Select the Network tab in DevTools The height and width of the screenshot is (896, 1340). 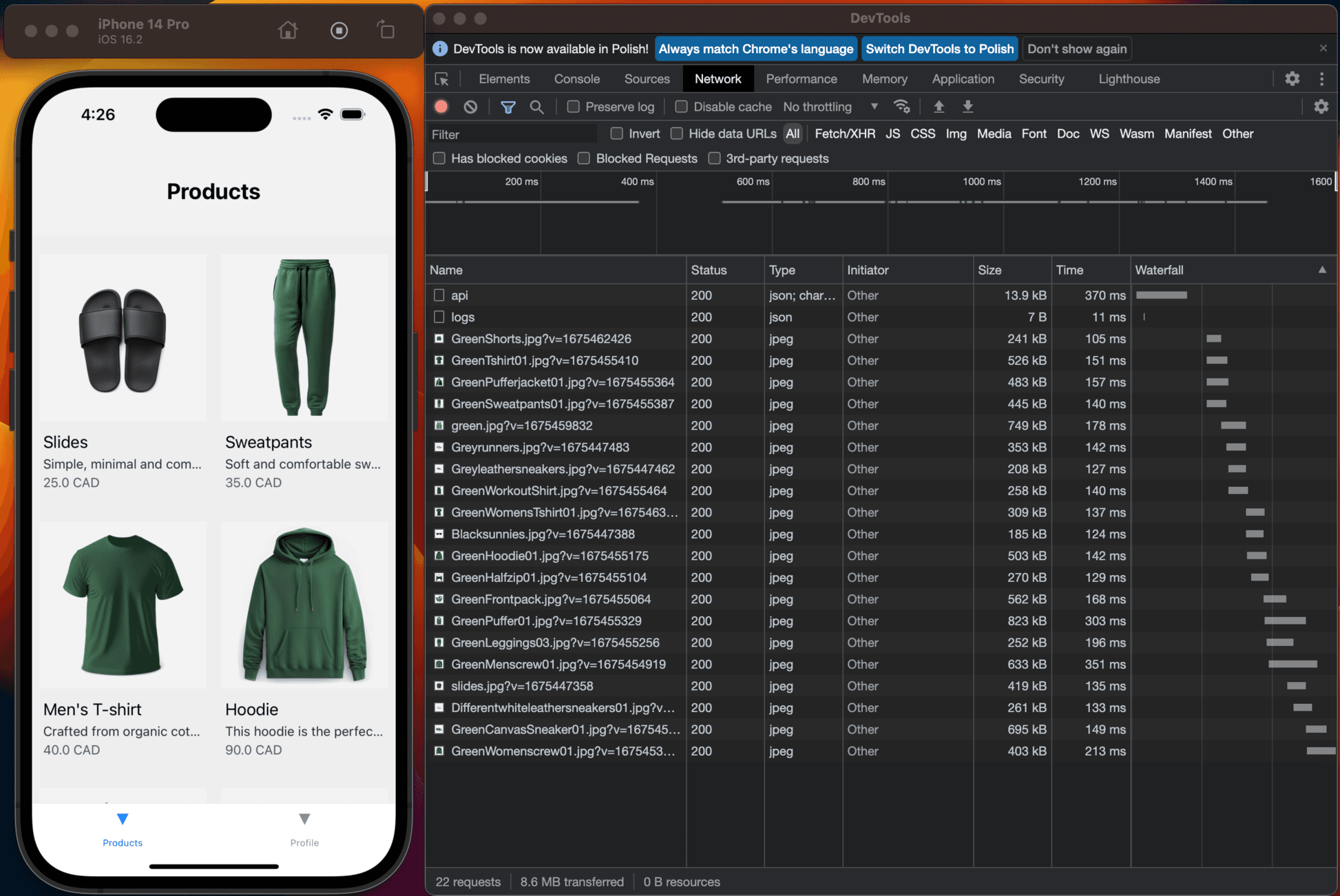(x=719, y=78)
